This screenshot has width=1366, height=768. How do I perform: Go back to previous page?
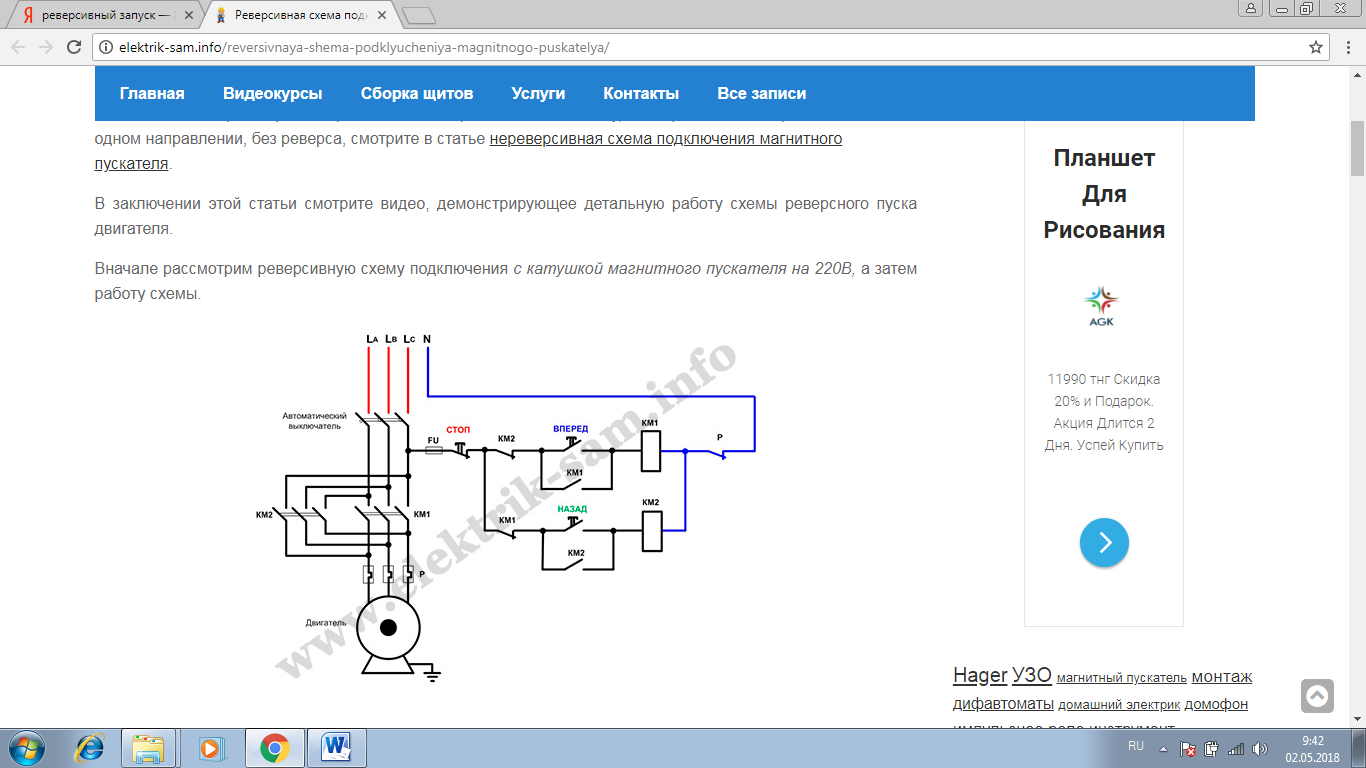(18, 47)
